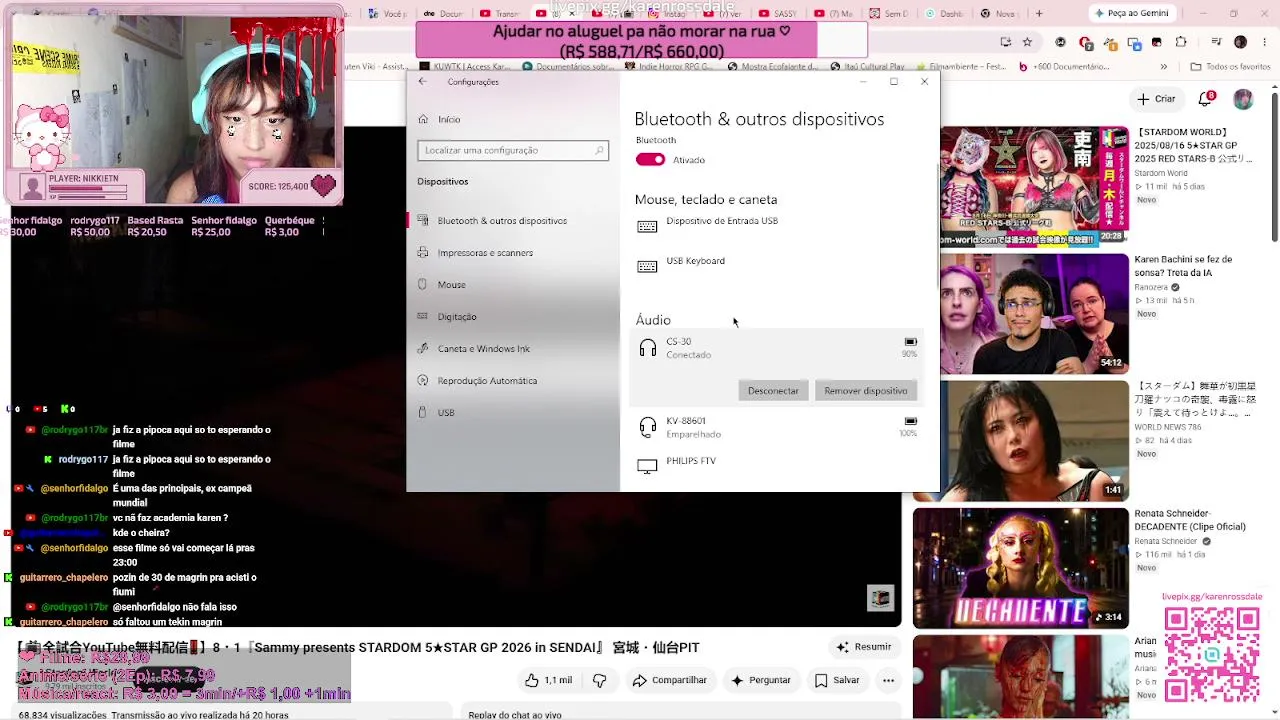Save the video with Salvar
The image size is (1280, 720).
point(836,680)
